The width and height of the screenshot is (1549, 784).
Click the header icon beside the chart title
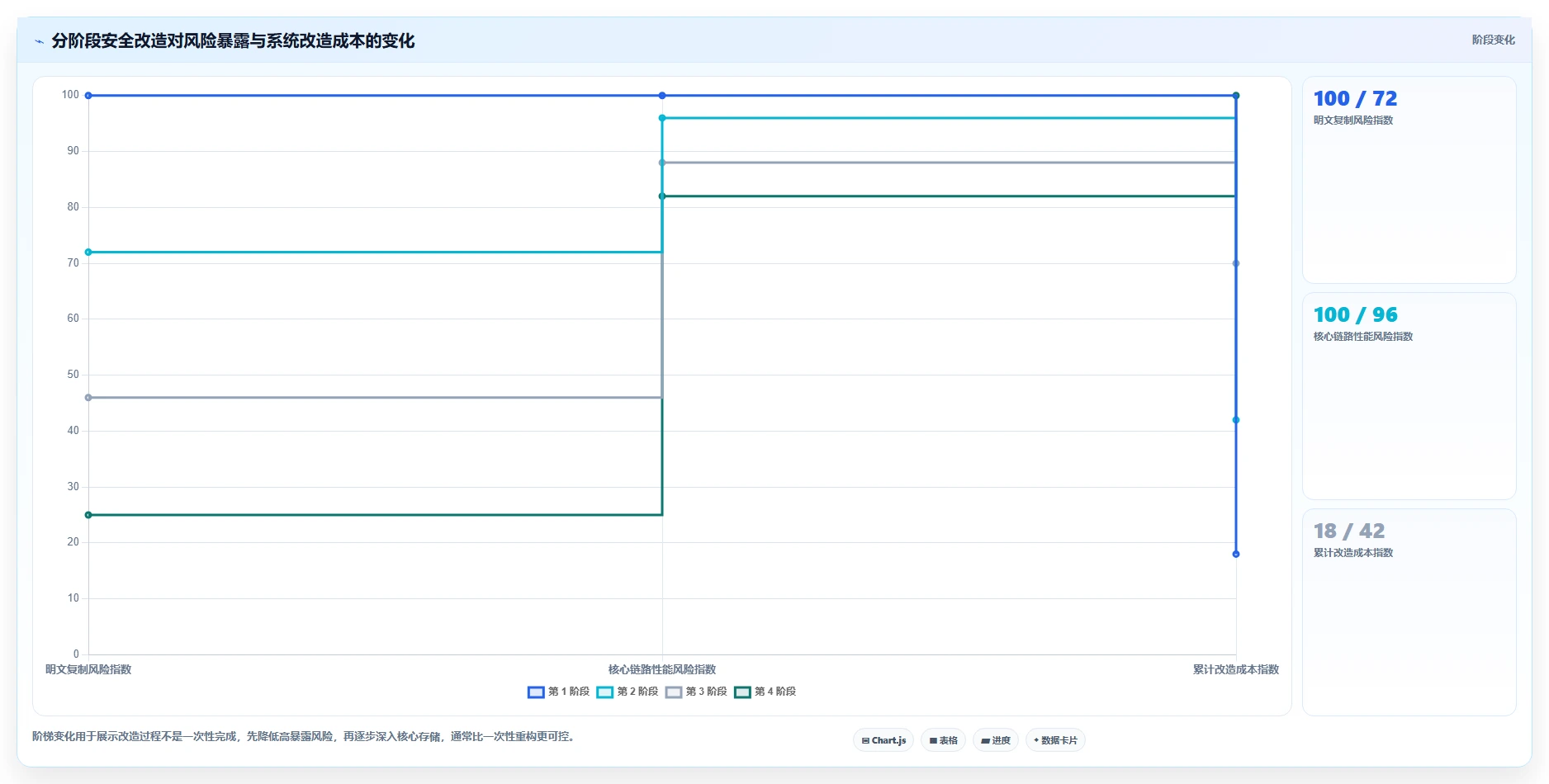click(x=39, y=41)
